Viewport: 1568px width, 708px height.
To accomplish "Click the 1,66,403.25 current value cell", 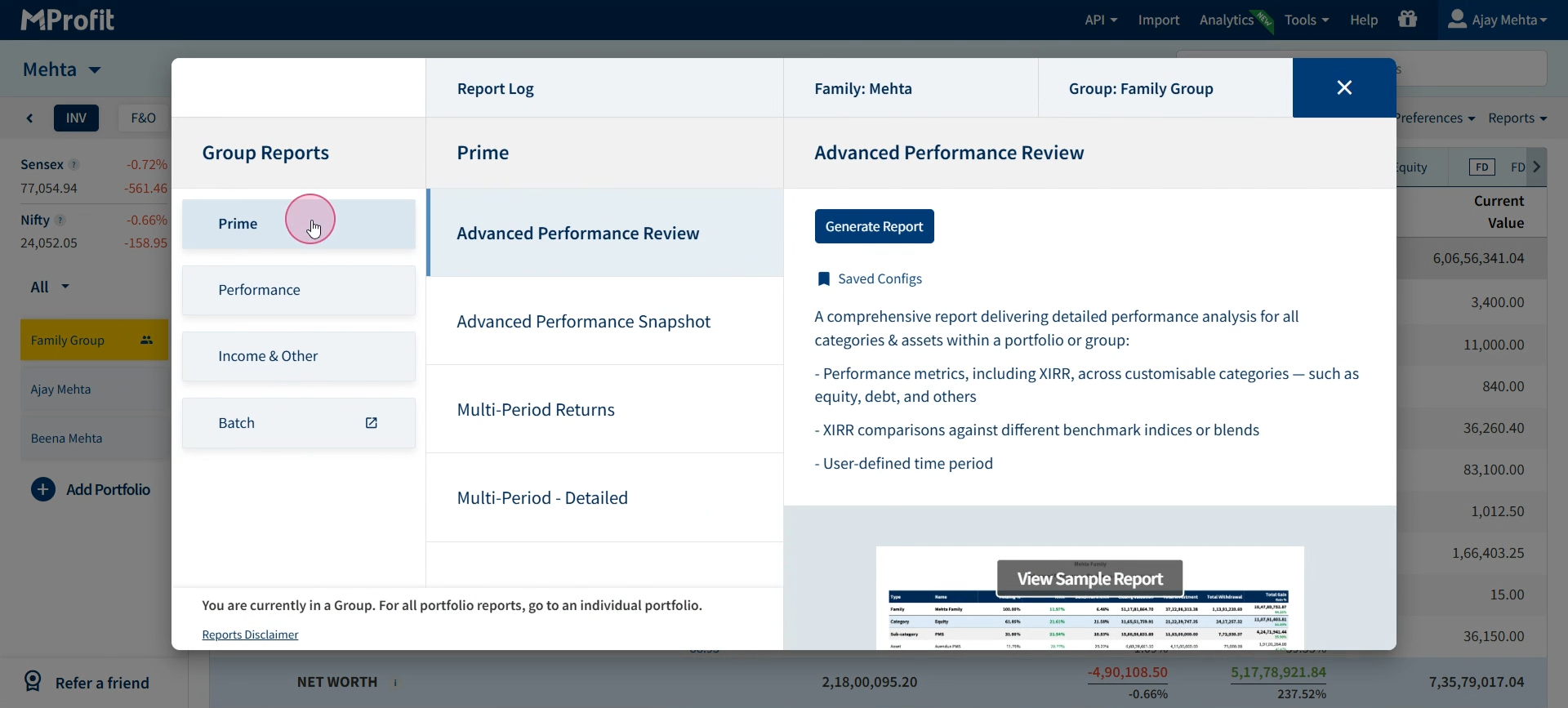I will (x=1488, y=553).
